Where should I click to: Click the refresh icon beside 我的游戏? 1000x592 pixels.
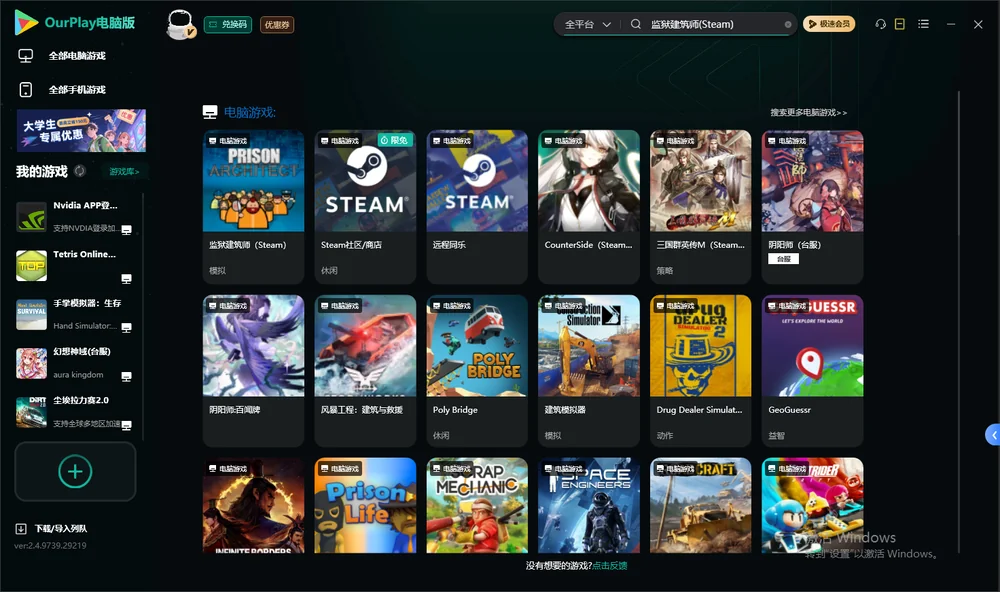tap(80, 171)
